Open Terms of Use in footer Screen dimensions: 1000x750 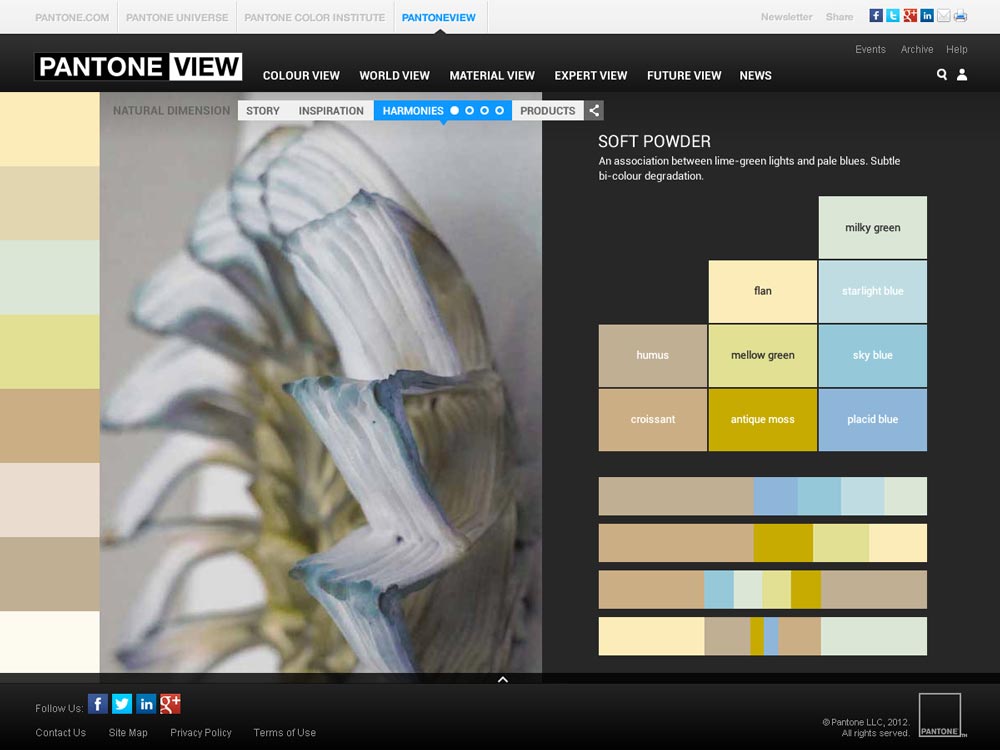[x=284, y=733]
